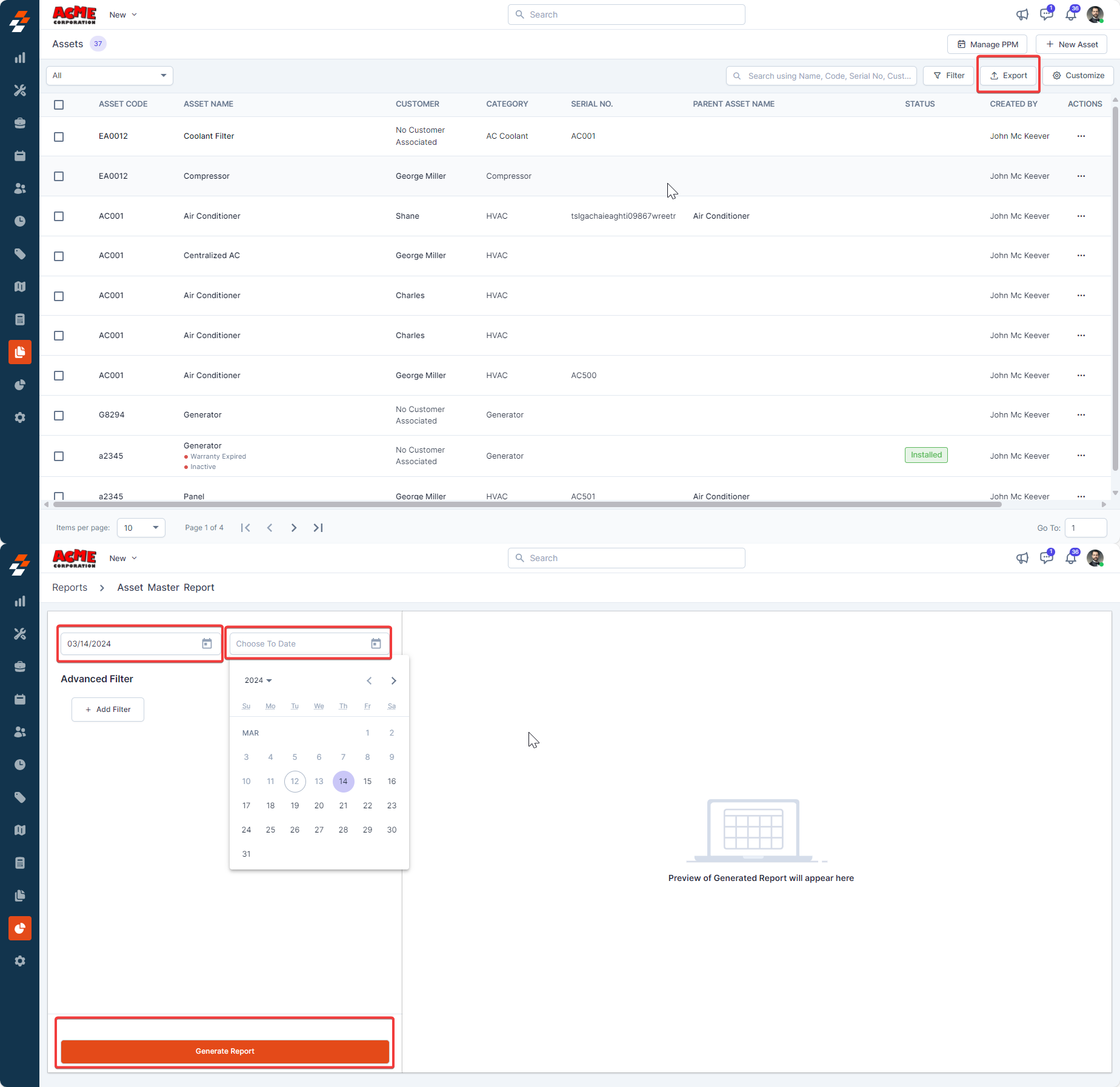Click the Export button
This screenshot has height=1087, width=1120.
[x=1008, y=76]
